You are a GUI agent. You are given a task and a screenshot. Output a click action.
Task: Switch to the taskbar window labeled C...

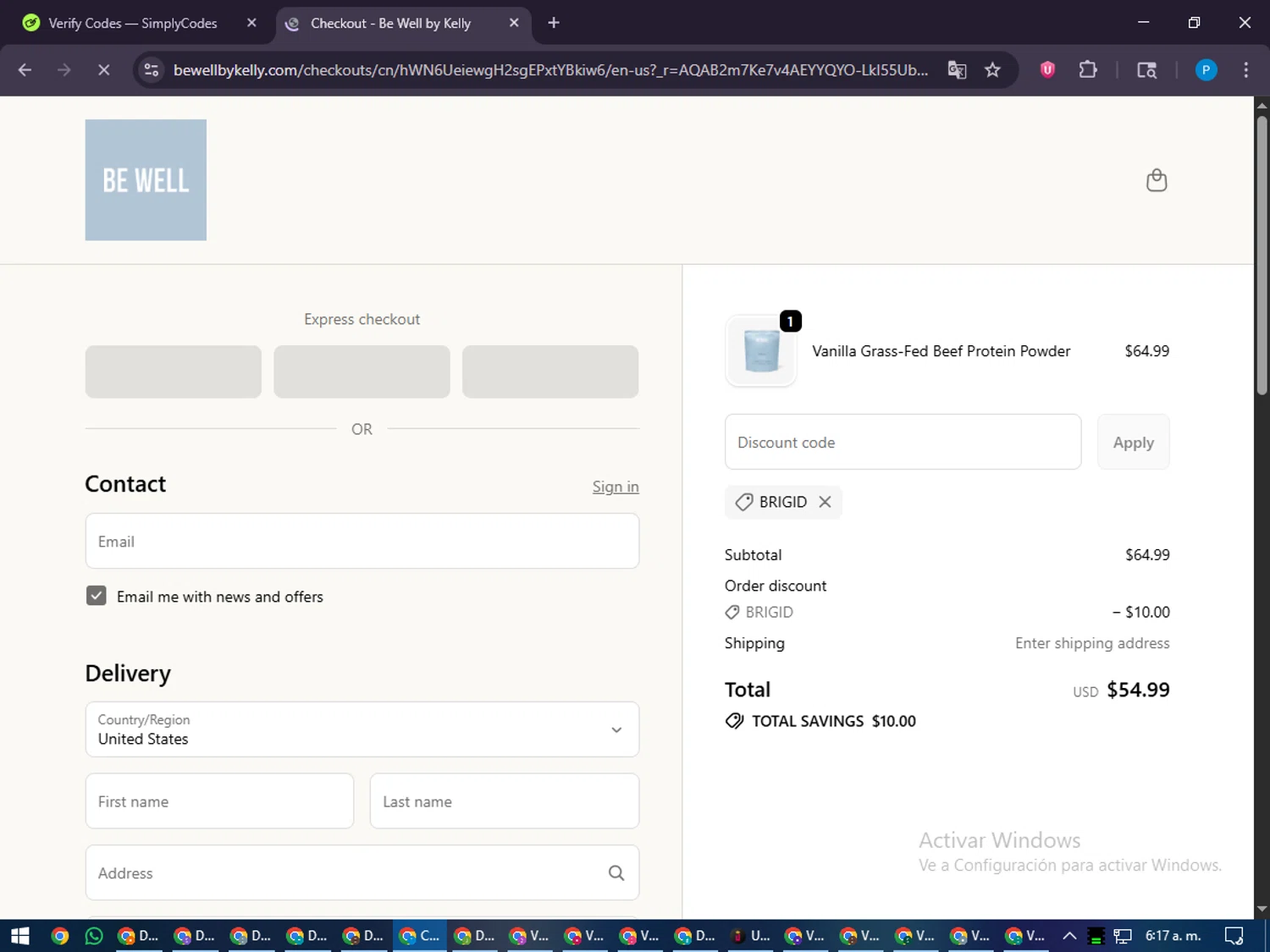pyautogui.click(x=420, y=936)
